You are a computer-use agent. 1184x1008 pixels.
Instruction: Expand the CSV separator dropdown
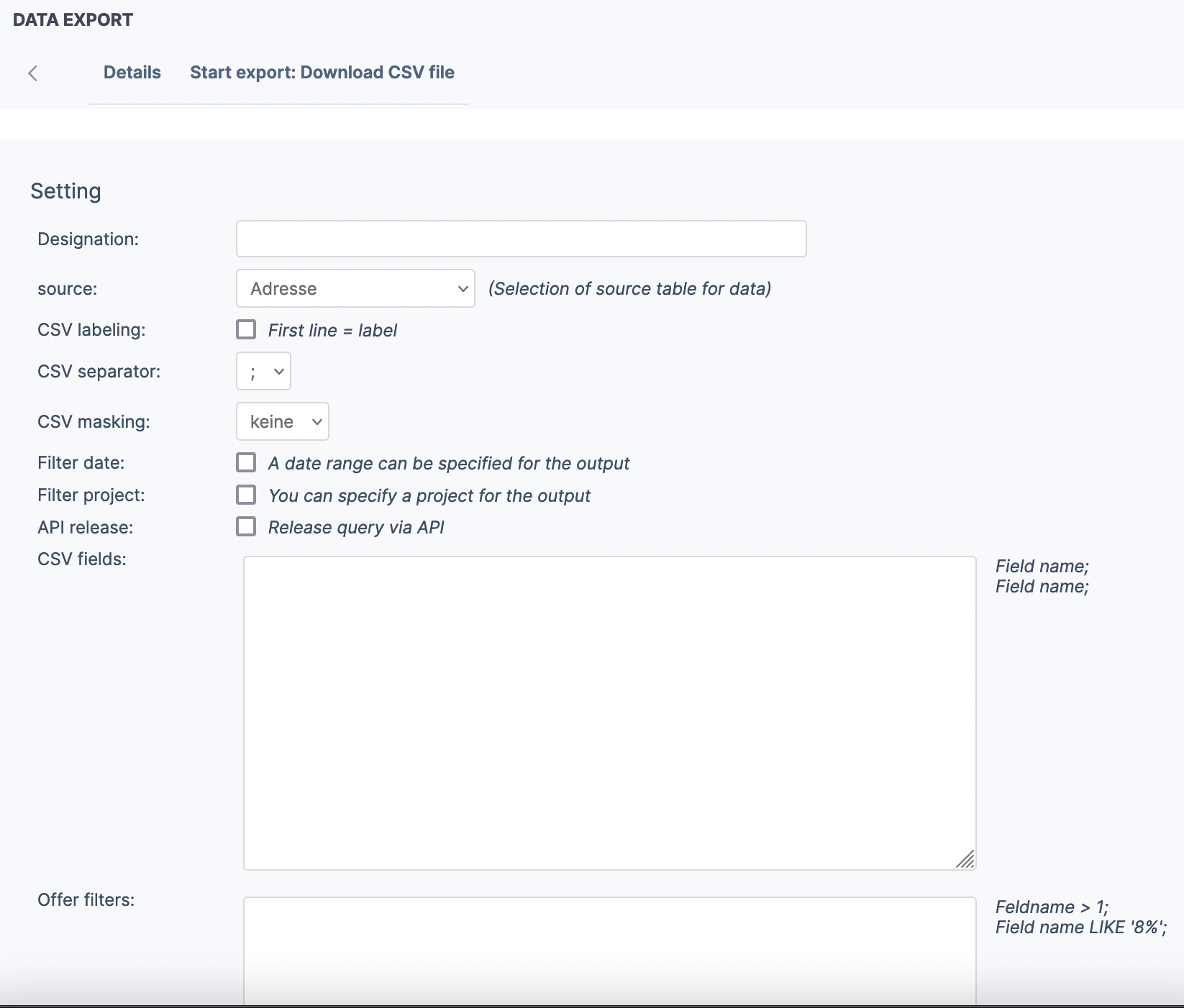263,372
